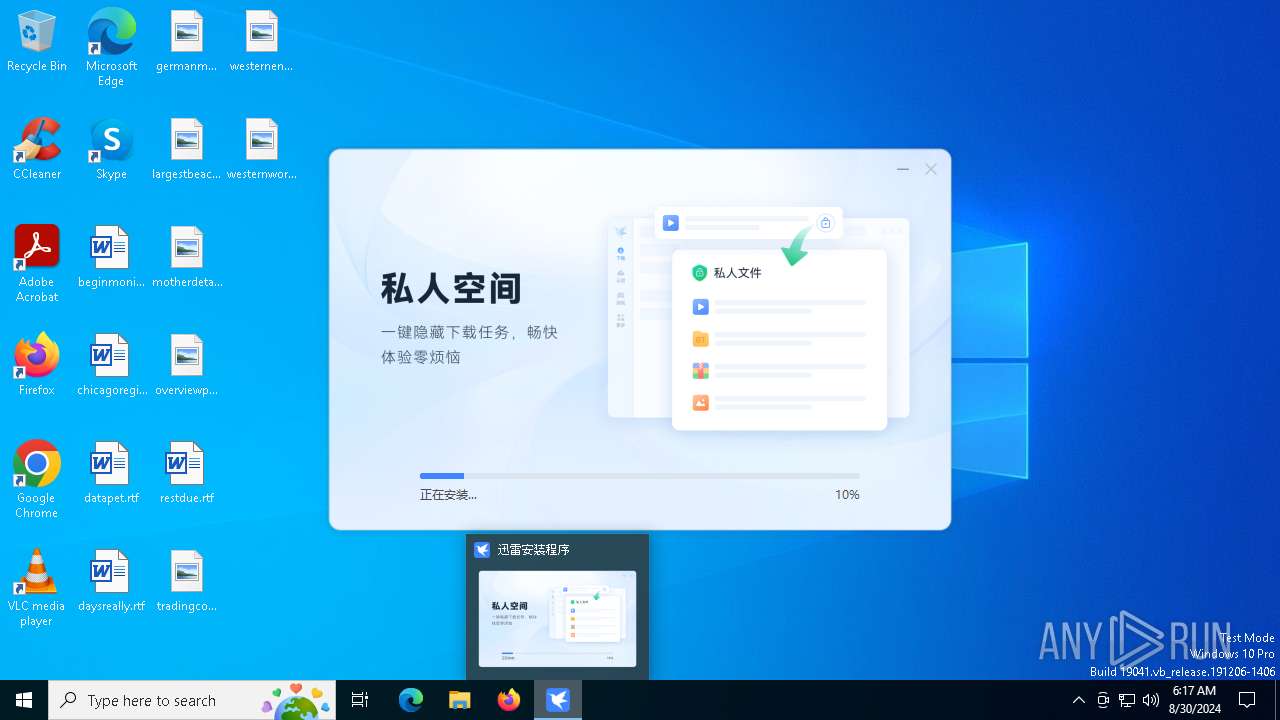The image size is (1280, 720).
Task: Open the clock and date flyout
Action: point(1194,700)
